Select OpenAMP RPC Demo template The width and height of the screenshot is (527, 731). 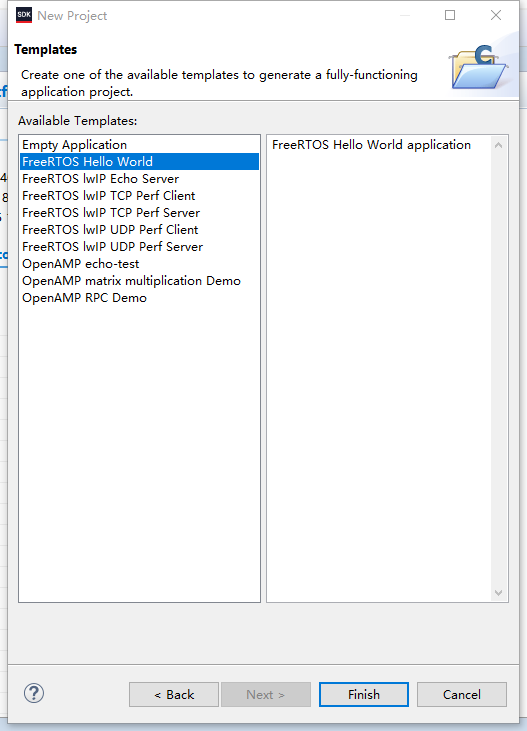(x=139, y=298)
